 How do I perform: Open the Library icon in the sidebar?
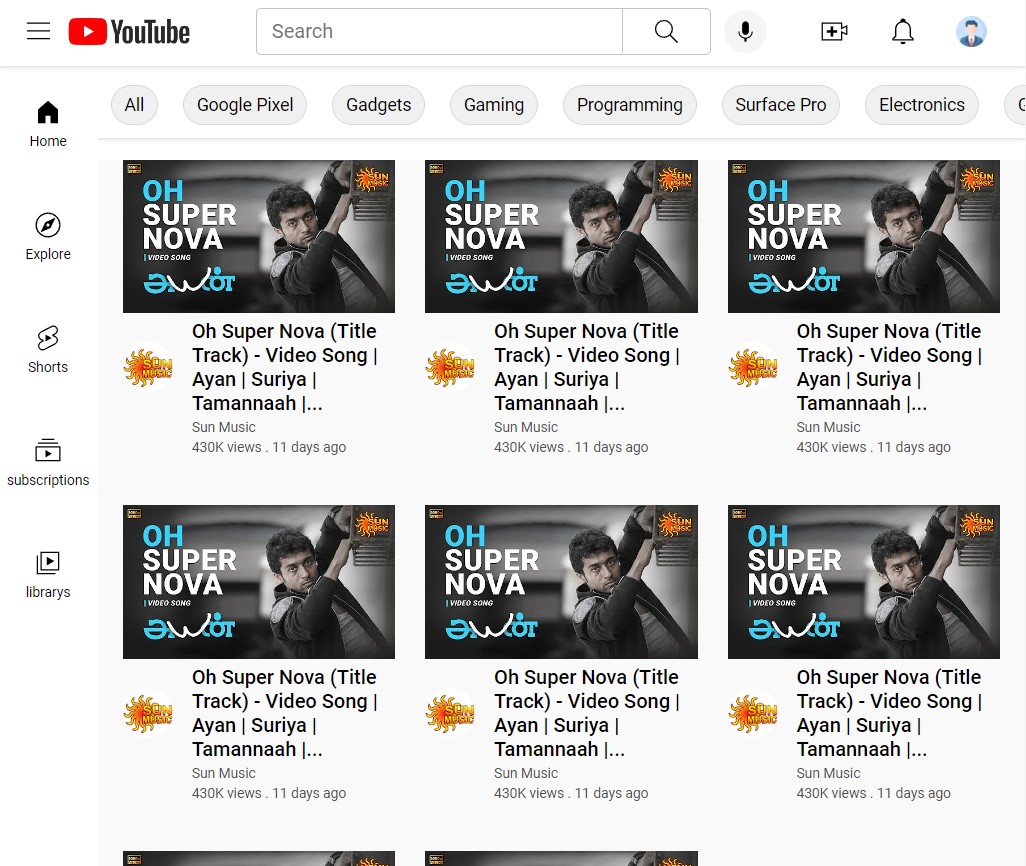tap(47, 563)
